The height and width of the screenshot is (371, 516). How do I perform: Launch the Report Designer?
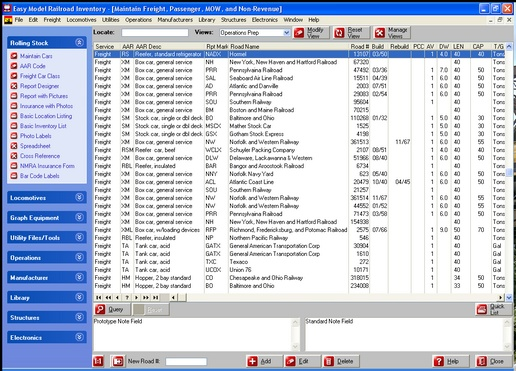[39, 86]
